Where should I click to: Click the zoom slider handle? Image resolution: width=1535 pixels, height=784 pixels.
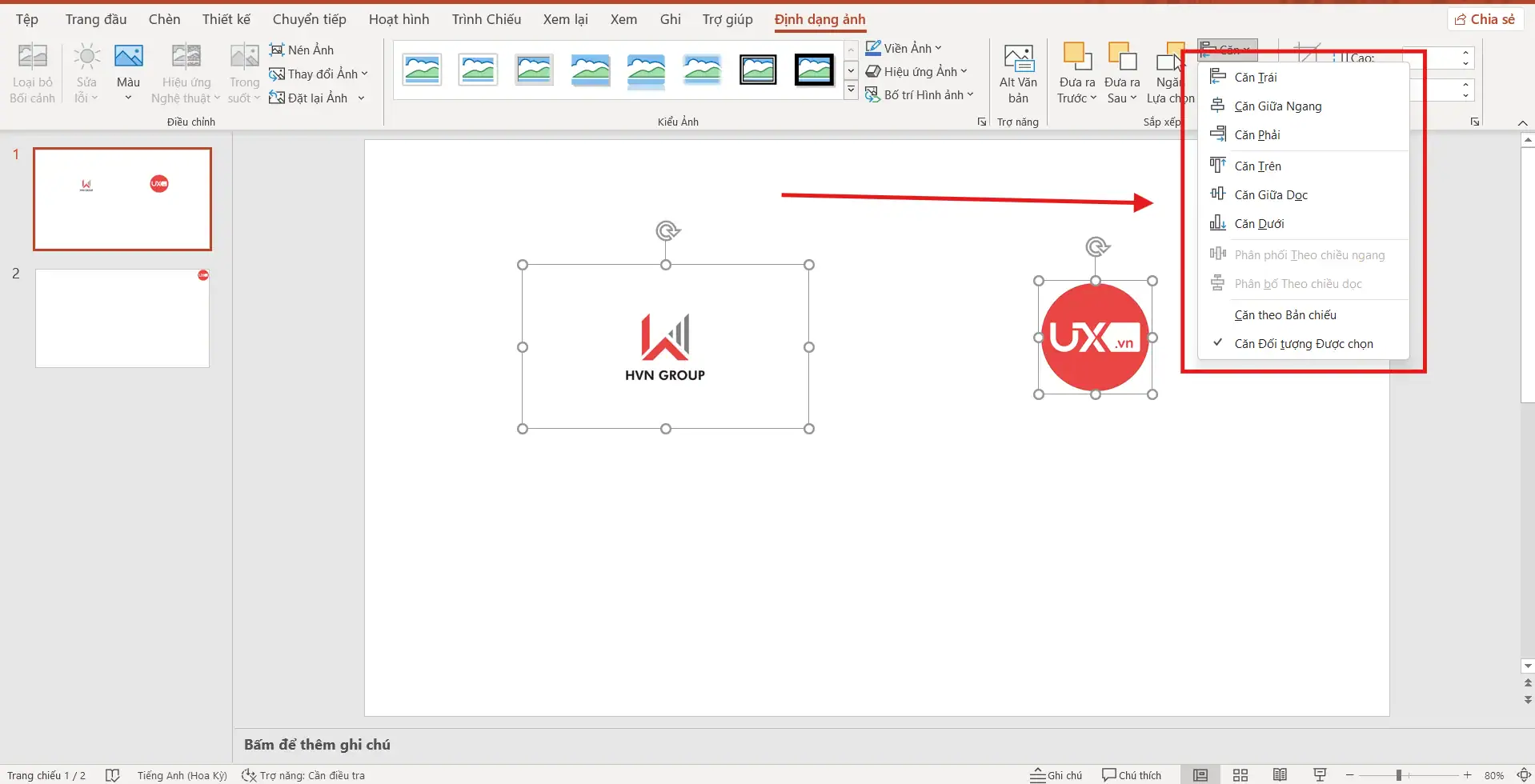coord(1399,775)
